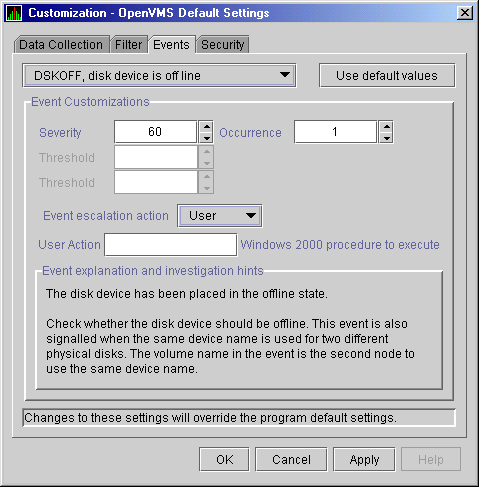Click the Cancel button
The width and height of the screenshot is (479, 487).
click(x=291, y=460)
